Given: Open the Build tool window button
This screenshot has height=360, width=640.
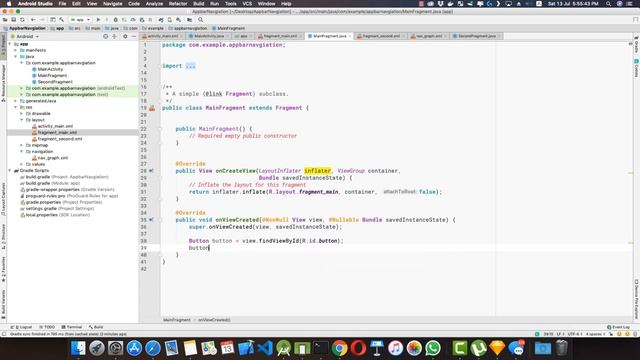Looking at the screenshot, I should (96, 327).
